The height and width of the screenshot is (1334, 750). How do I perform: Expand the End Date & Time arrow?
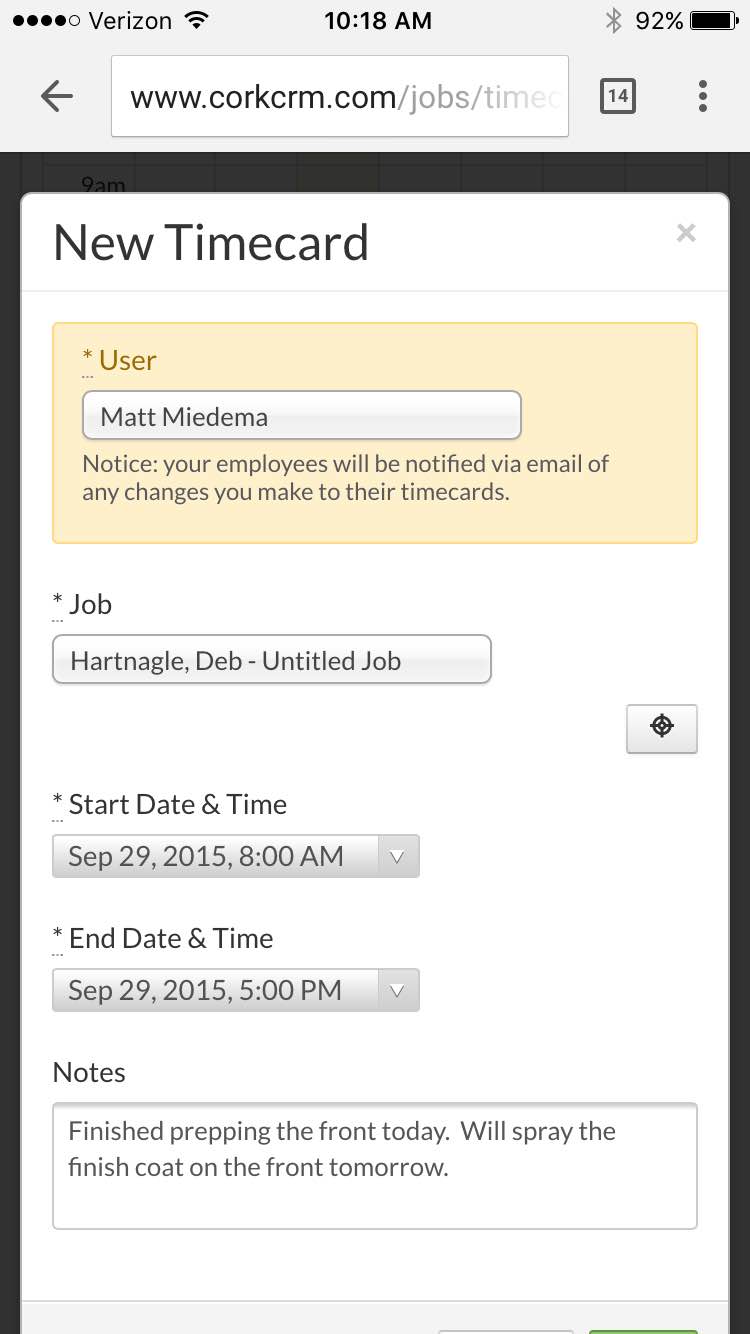pyautogui.click(x=397, y=991)
